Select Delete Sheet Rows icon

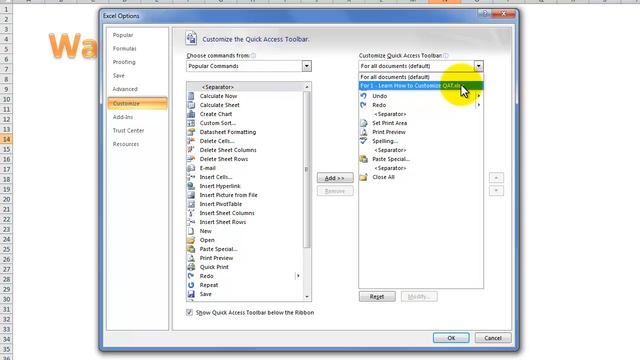point(191,159)
